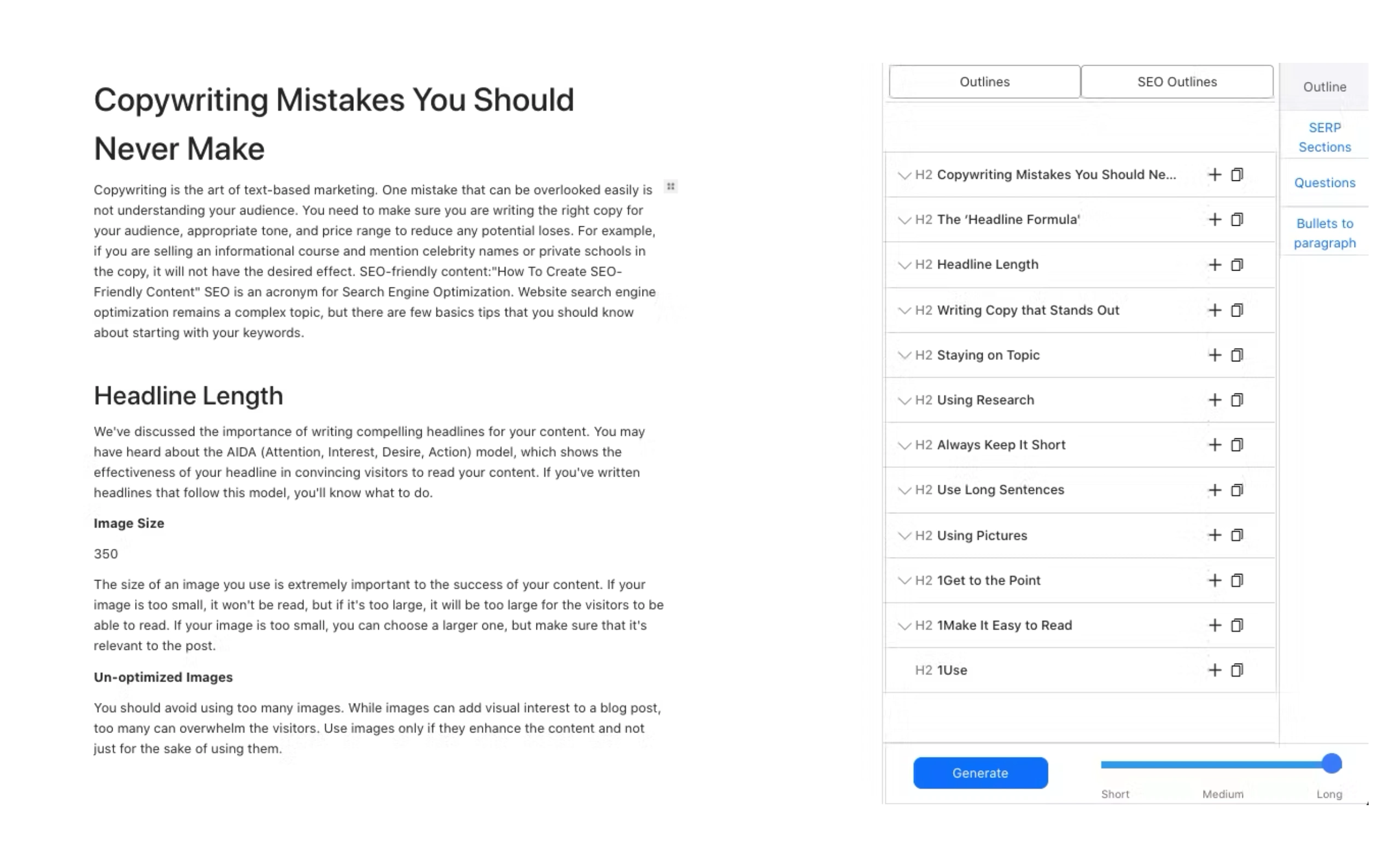The image size is (1389, 868).
Task: Set length slider to Medium
Action: tap(1222, 764)
